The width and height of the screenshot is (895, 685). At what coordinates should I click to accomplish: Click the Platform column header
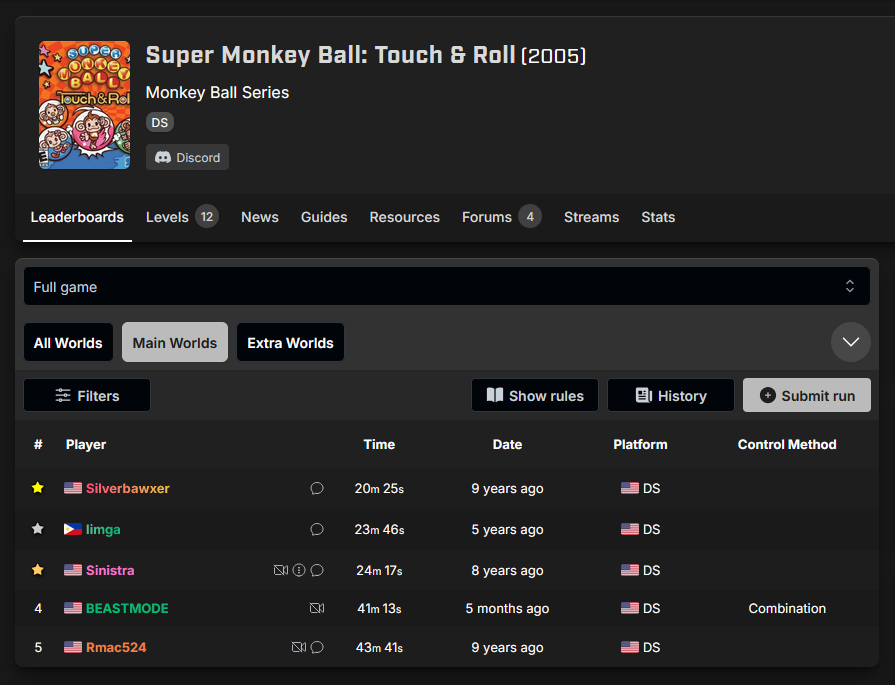pyautogui.click(x=640, y=445)
